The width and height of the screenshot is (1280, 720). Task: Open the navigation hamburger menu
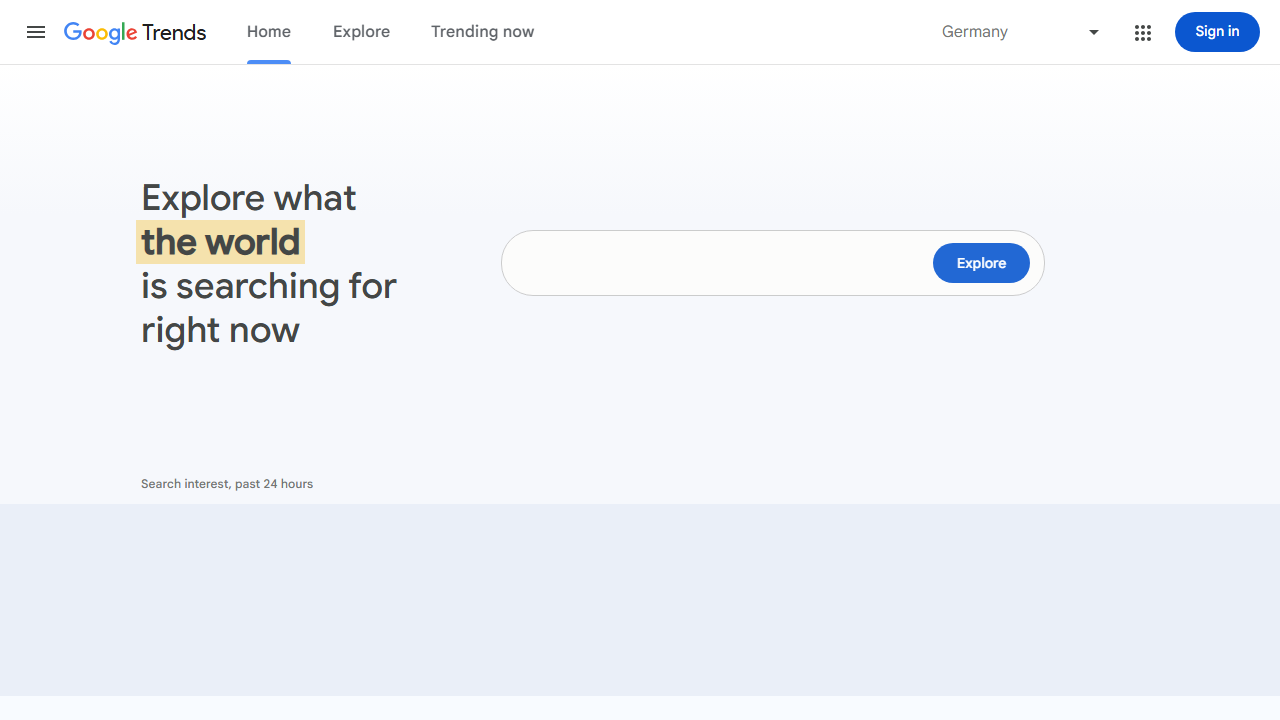36,32
